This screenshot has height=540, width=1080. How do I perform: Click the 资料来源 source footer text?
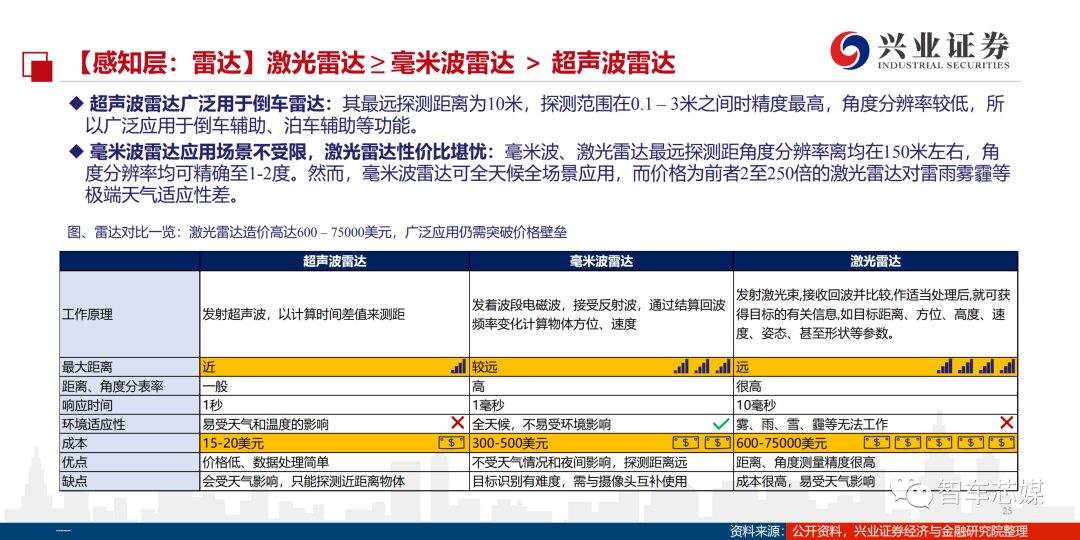pyautogui.click(x=756, y=531)
